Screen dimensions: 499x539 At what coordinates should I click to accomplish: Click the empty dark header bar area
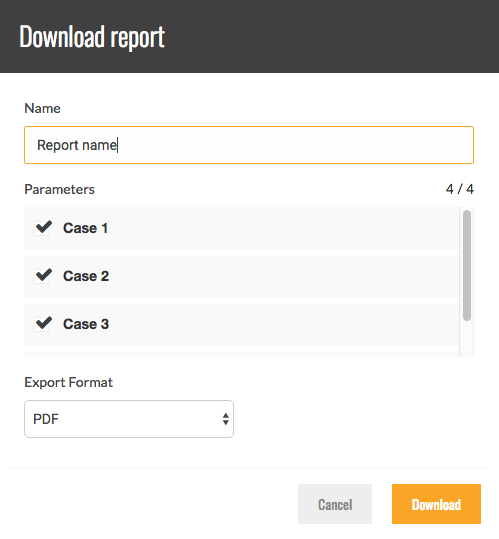click(x=330, y=36)
